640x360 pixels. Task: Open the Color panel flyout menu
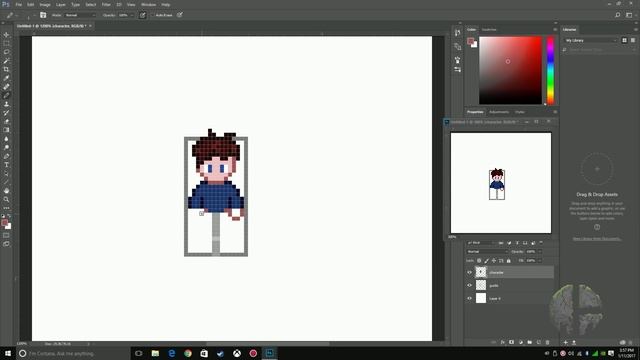pos(555,29)
